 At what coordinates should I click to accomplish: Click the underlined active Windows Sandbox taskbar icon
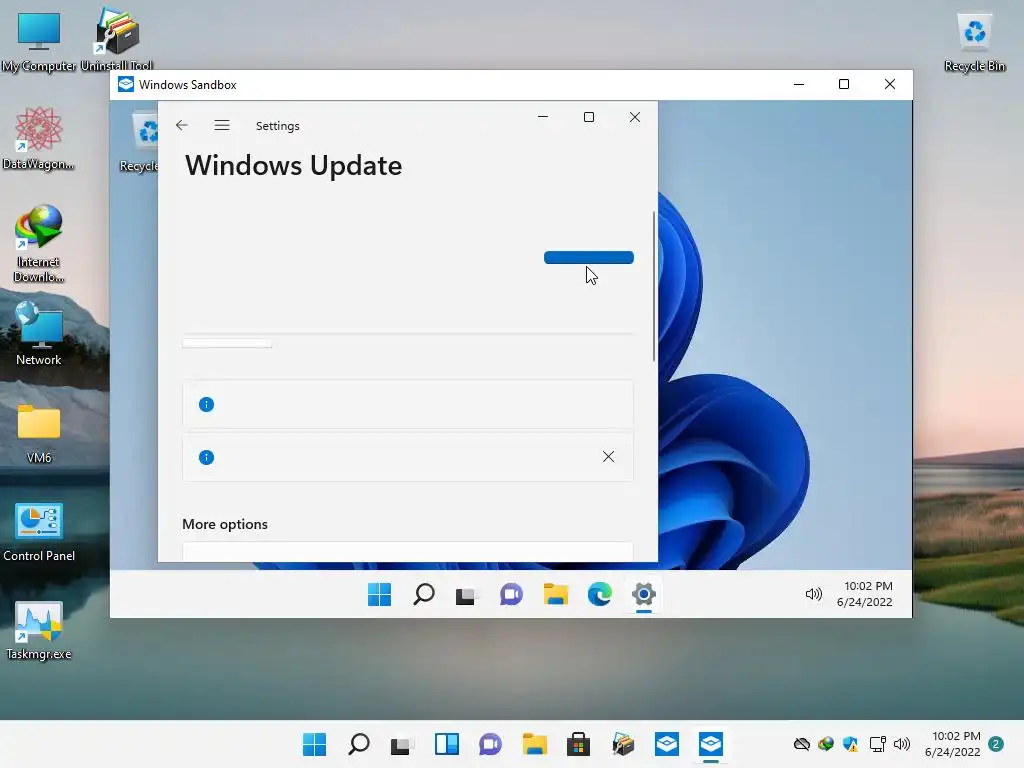coord(711,744)
